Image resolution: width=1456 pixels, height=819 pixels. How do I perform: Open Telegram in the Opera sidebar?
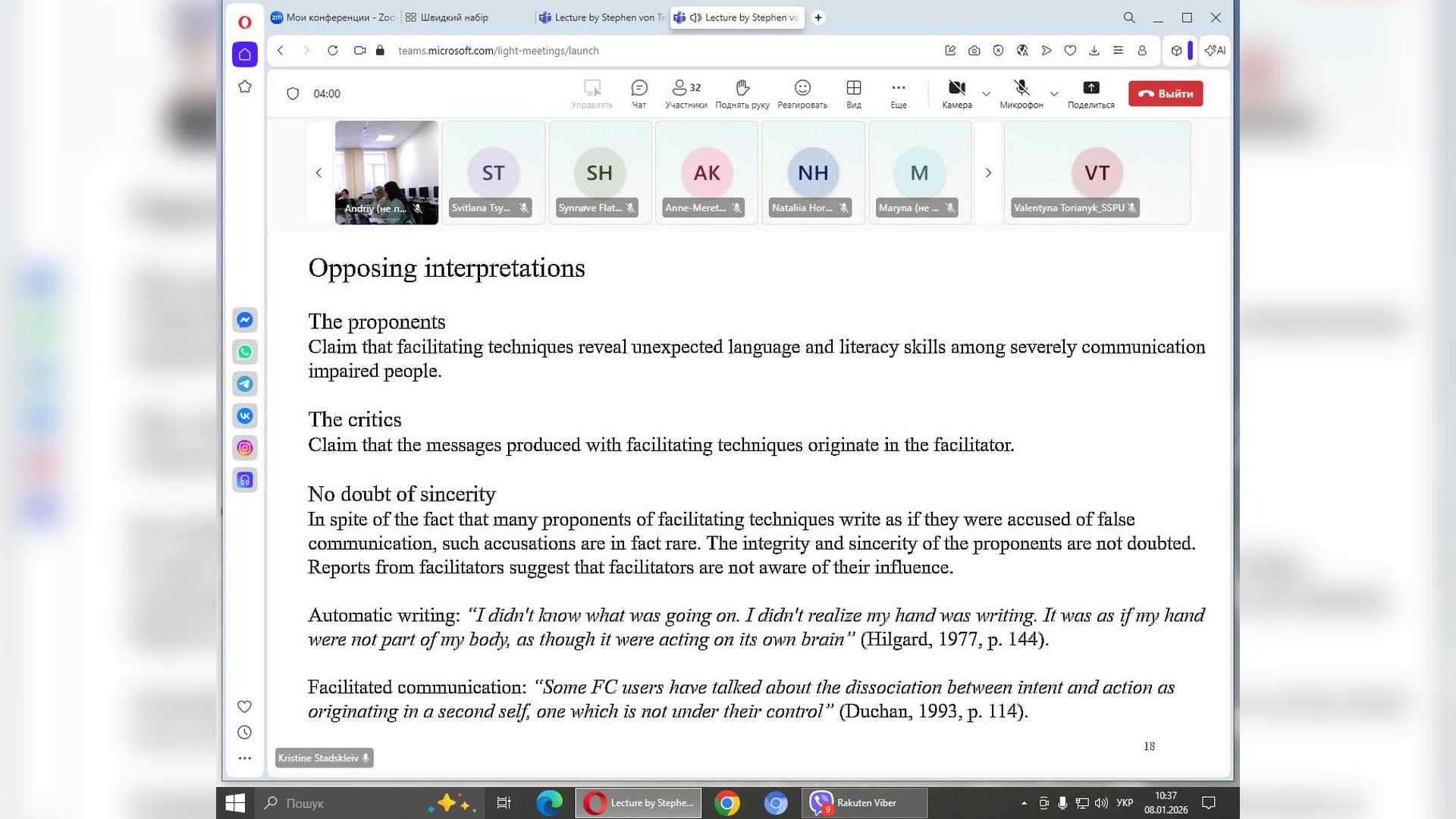(x=244, y=384)
